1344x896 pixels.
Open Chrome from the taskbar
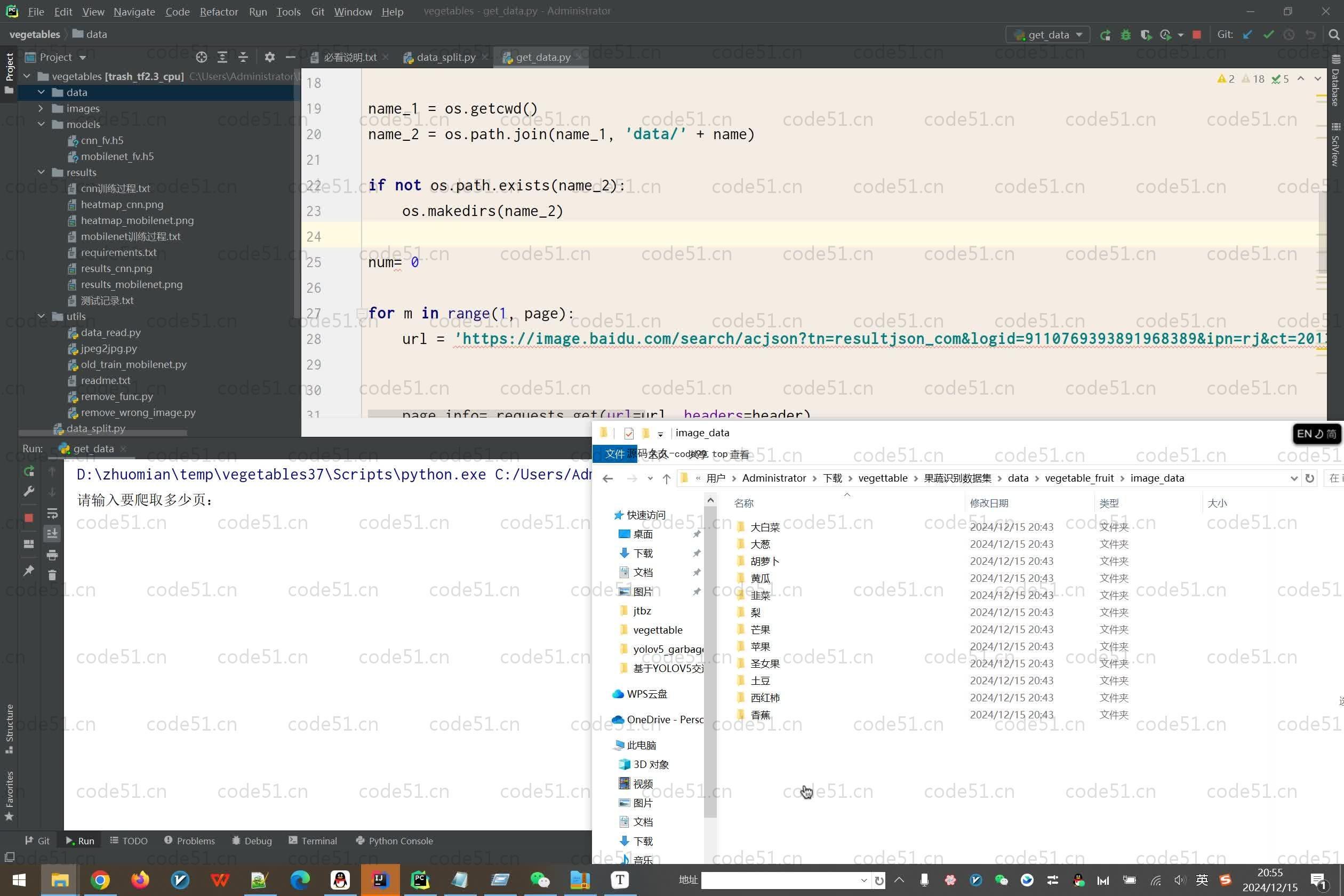(100, 880)
